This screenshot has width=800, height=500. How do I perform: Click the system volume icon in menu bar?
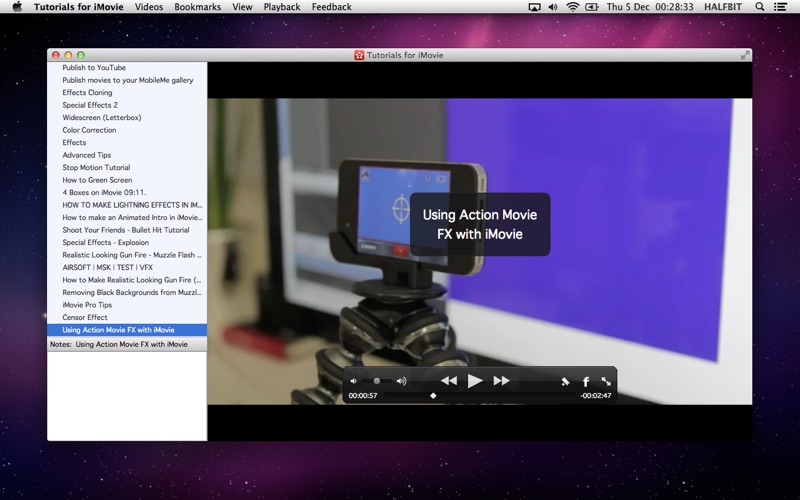tap(553, 7)
